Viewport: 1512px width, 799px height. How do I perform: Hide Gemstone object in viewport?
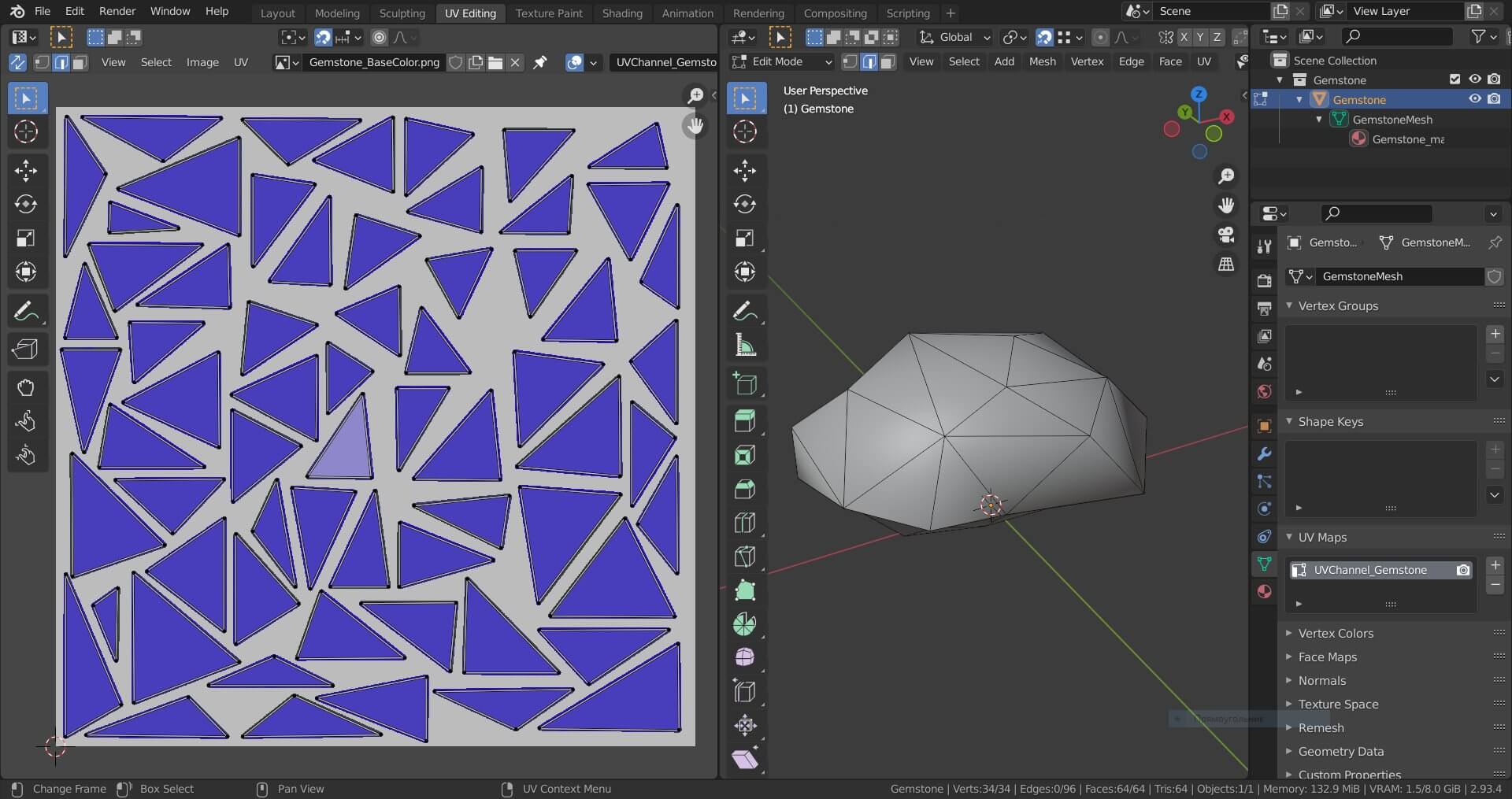pos(1475,99)
